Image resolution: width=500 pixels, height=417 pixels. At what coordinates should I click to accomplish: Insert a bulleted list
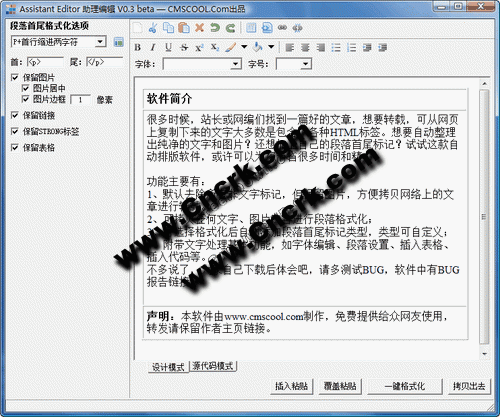point(336,48)
